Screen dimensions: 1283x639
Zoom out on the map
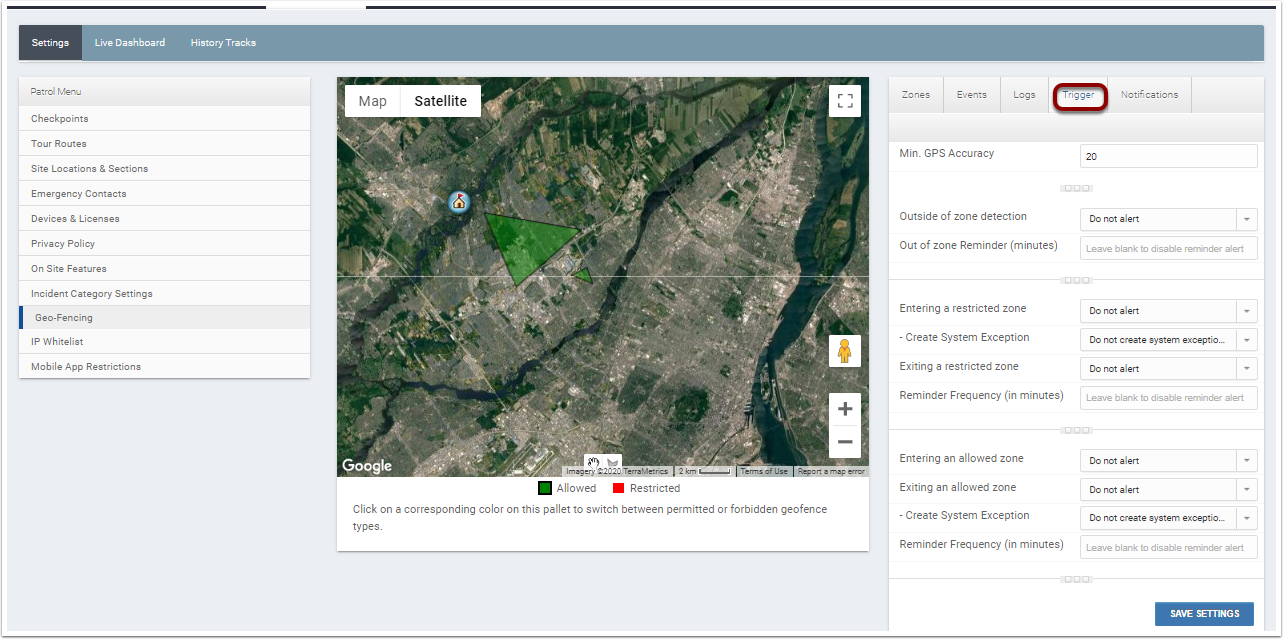click(x=845, y=441)
